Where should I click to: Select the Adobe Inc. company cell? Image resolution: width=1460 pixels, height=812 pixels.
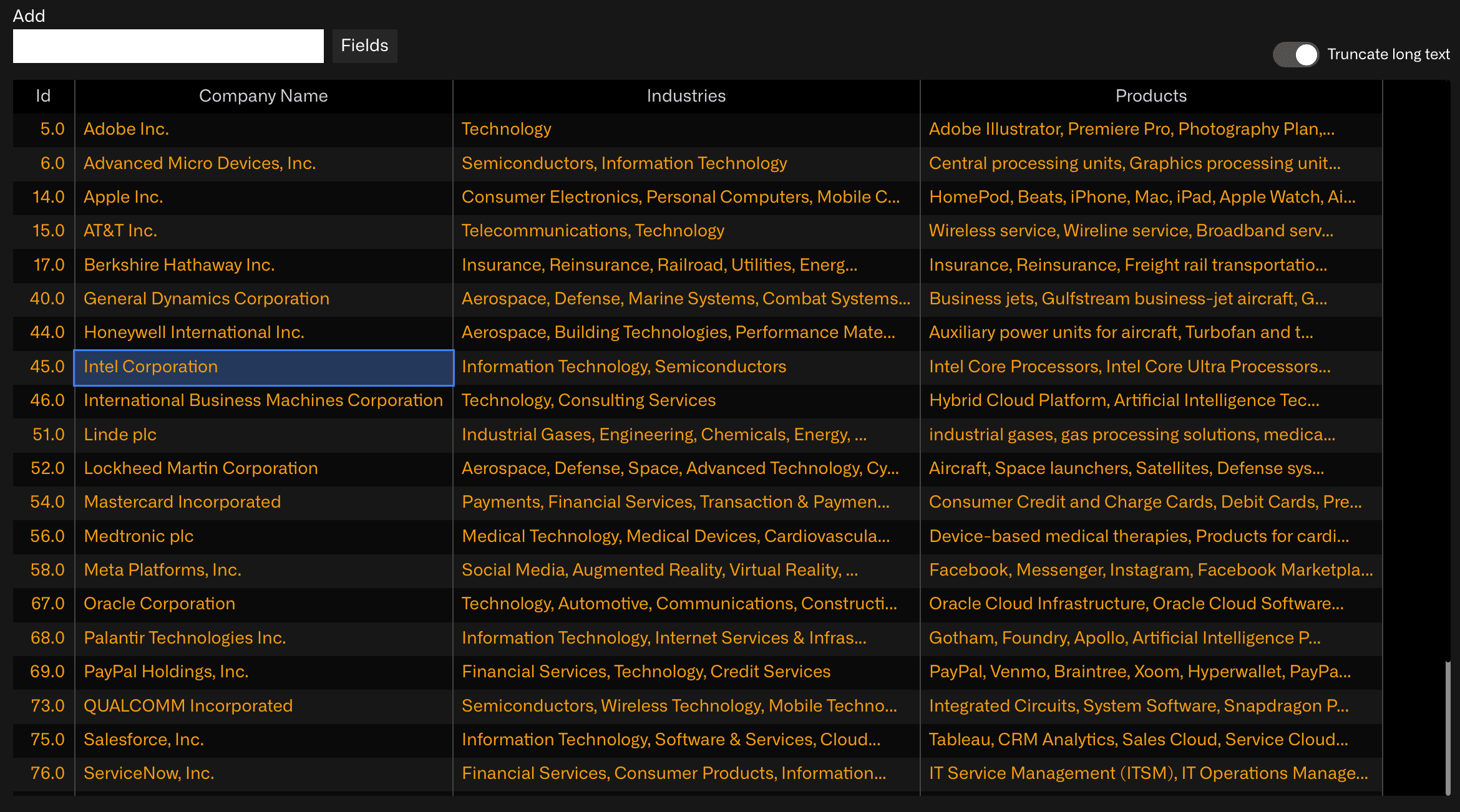[263, 129]
